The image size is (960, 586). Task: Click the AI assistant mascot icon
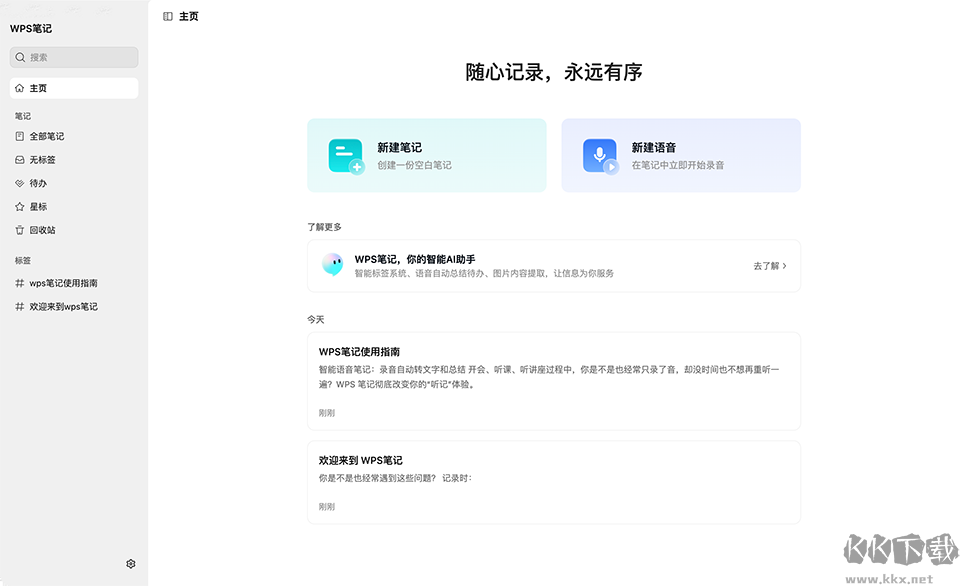tap(332, 265)
